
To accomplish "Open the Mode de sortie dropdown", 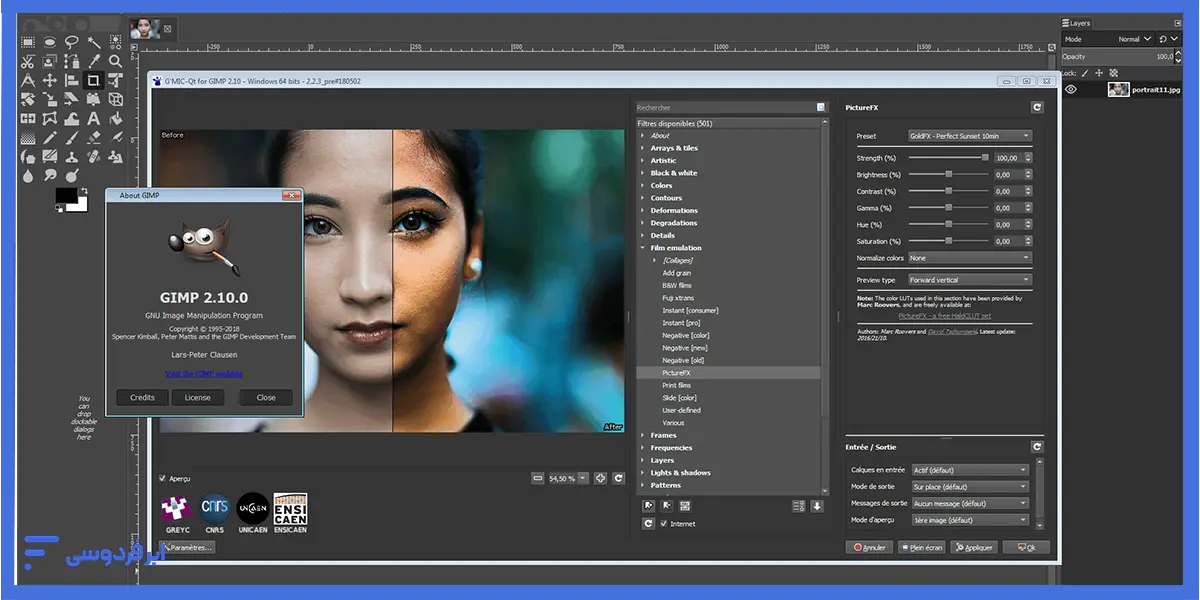I will tap(970, 487).
